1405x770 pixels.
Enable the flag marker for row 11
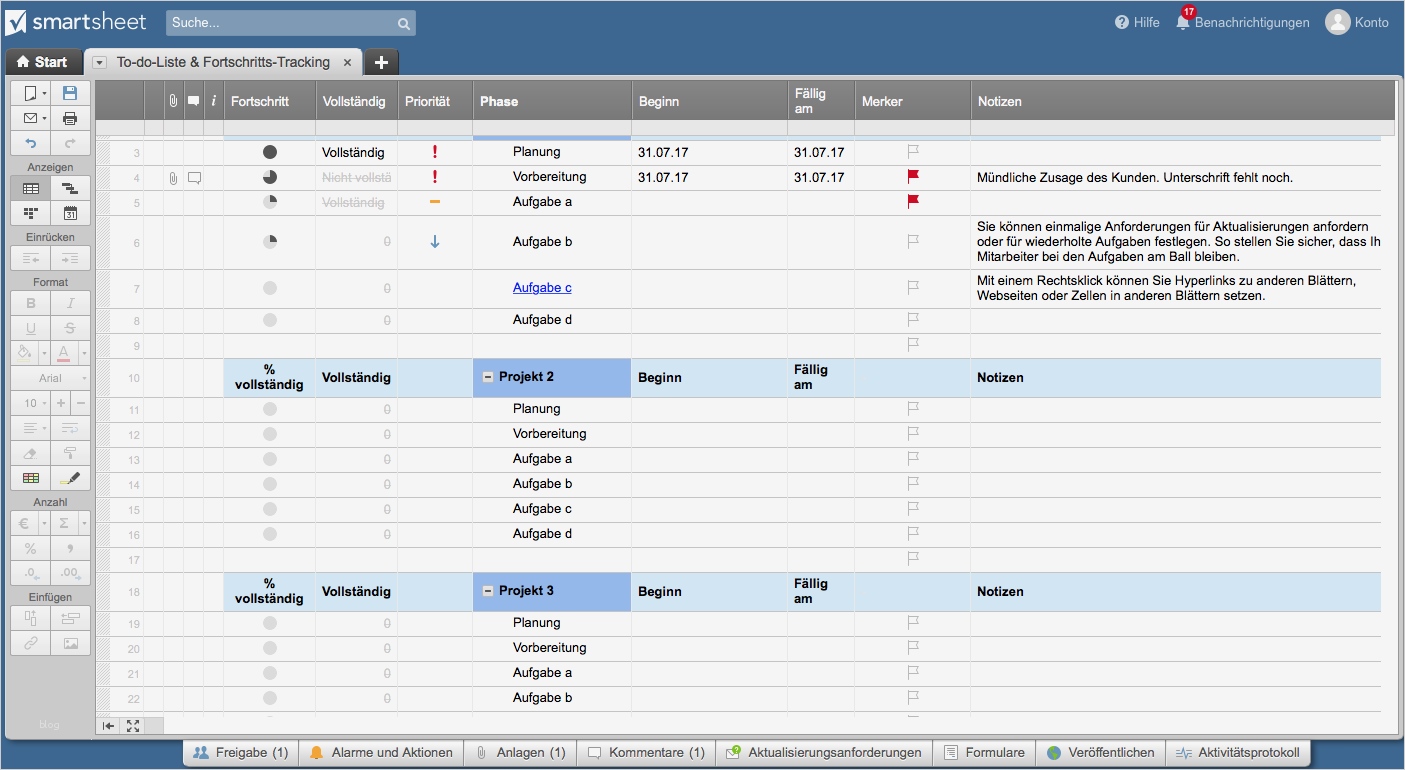click(x=911, y=408)
